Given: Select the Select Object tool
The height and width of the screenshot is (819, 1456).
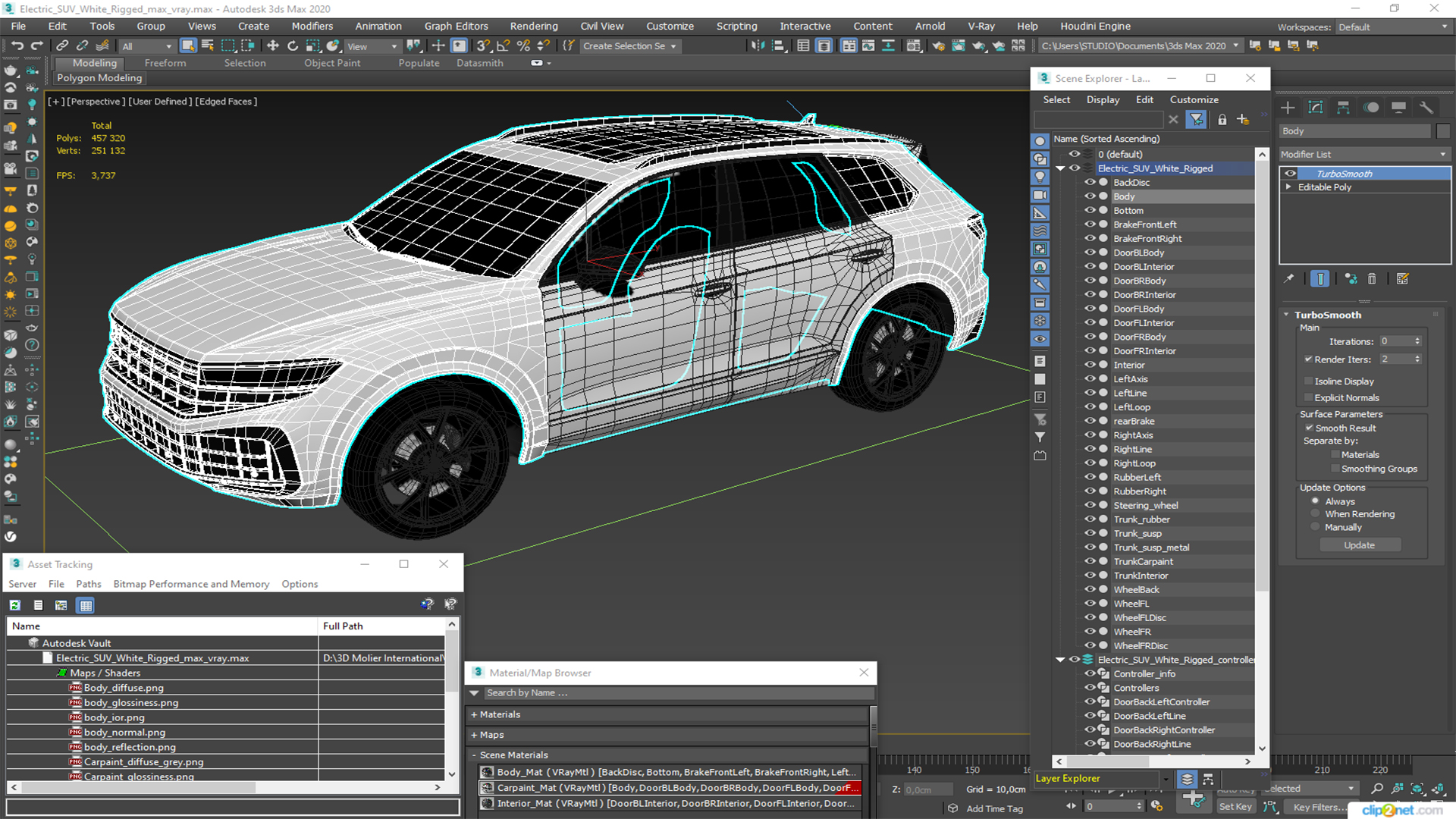Looking at the screenshot, I should [x=188, y=46].
